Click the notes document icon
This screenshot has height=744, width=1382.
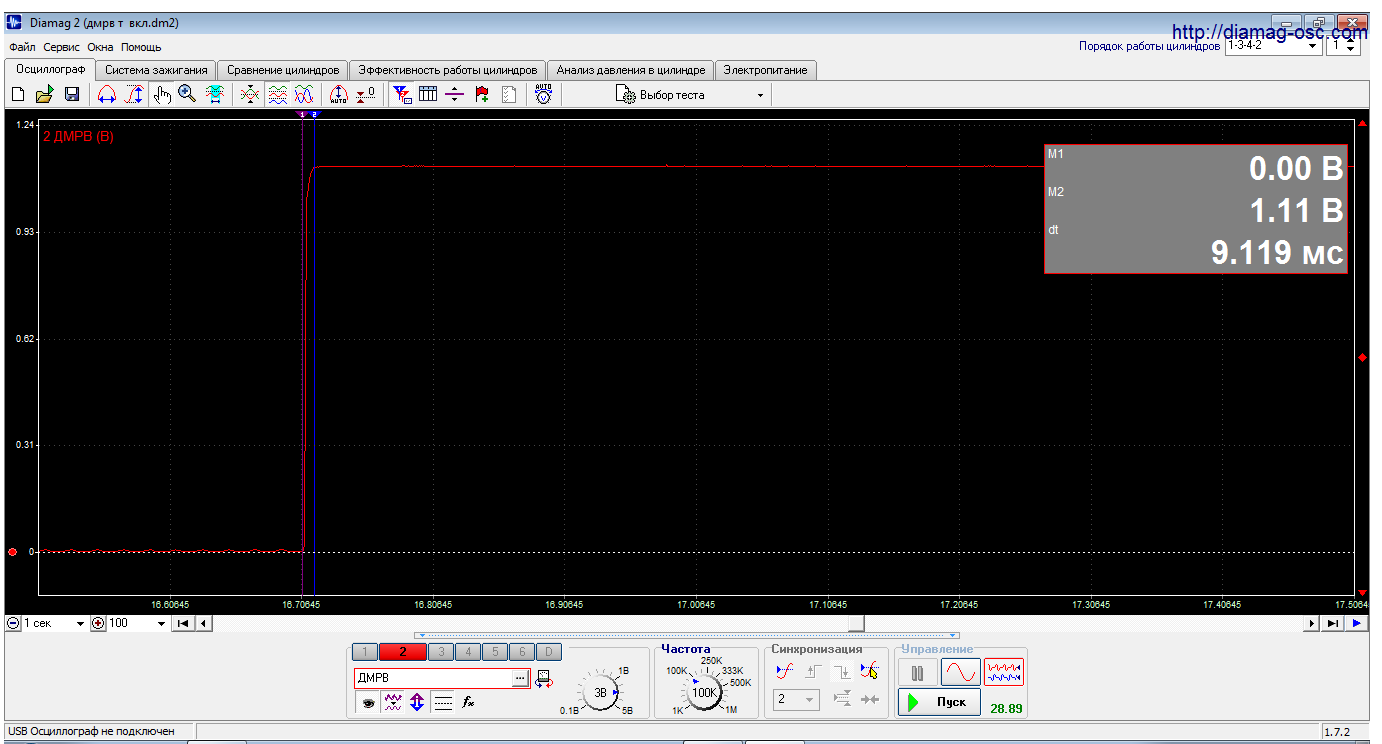(x=509, y=94)
